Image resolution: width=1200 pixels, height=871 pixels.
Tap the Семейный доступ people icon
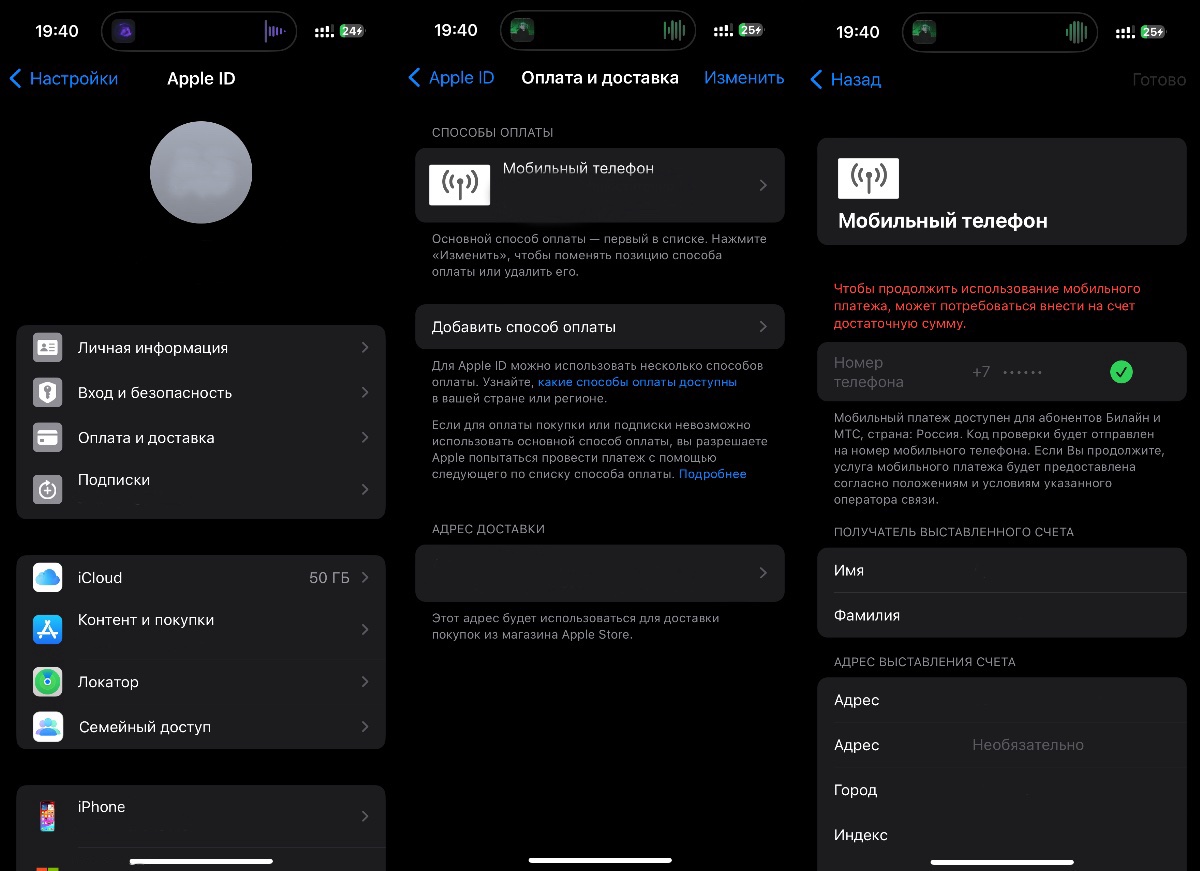tap(48, 727)
